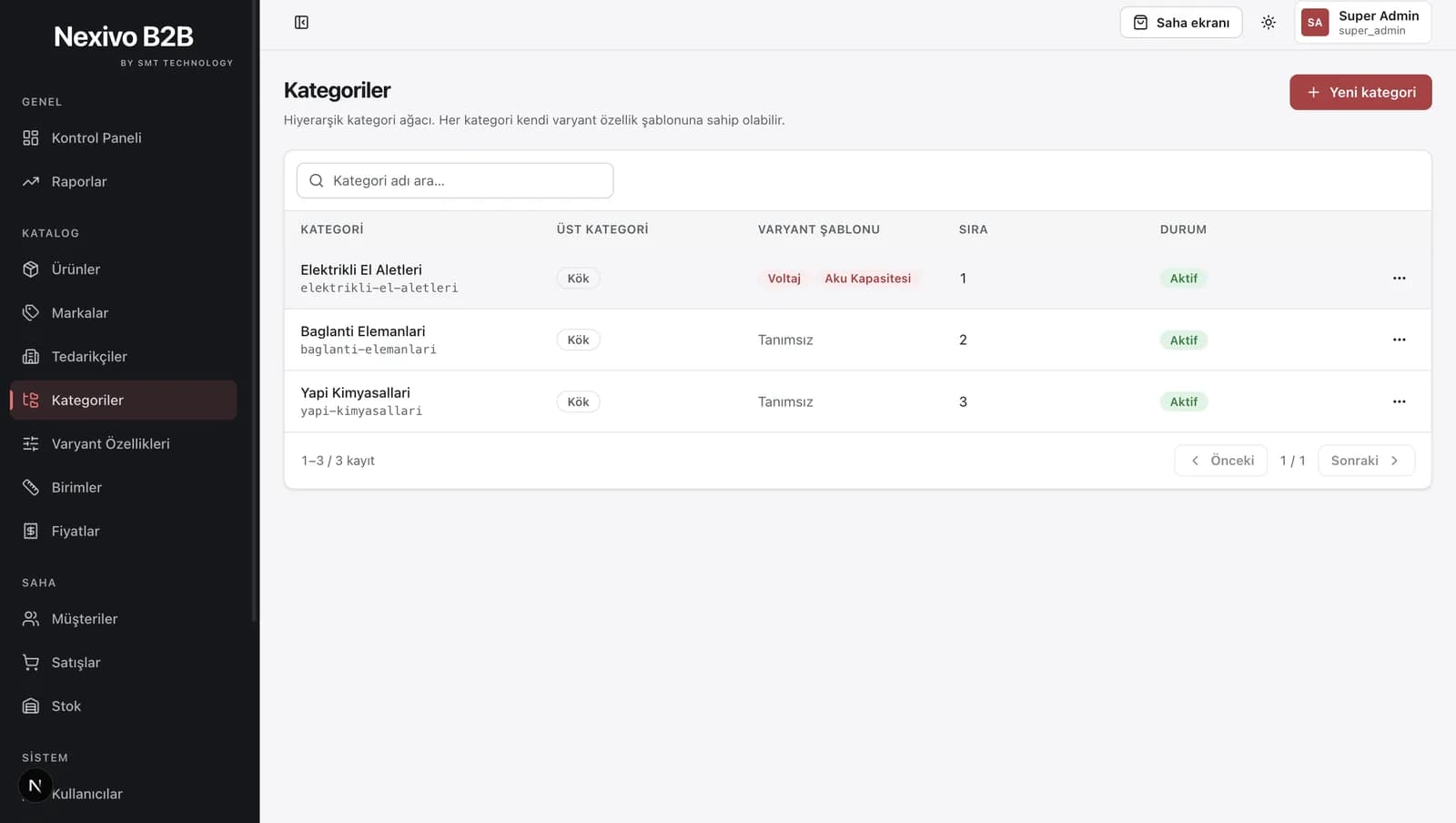Toggle the light/dark theme sun icon
The height and width of the screenshot is (823, 1456).
click(1269, 23)
